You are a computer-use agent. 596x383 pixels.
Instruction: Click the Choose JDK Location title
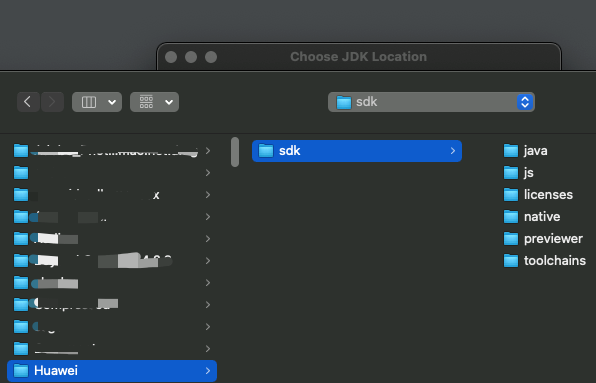pyautogui.click(x=358, y=57)
